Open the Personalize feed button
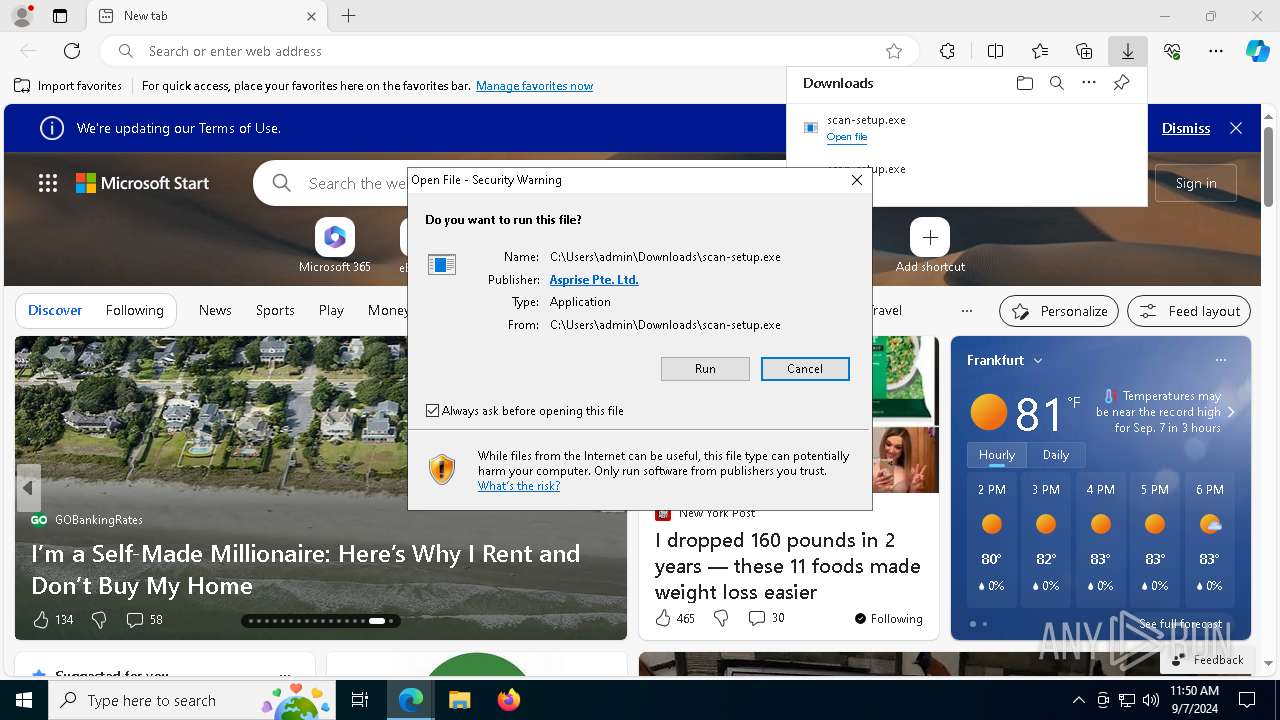Viewport: 1280px width, 720px height. 1059,311
